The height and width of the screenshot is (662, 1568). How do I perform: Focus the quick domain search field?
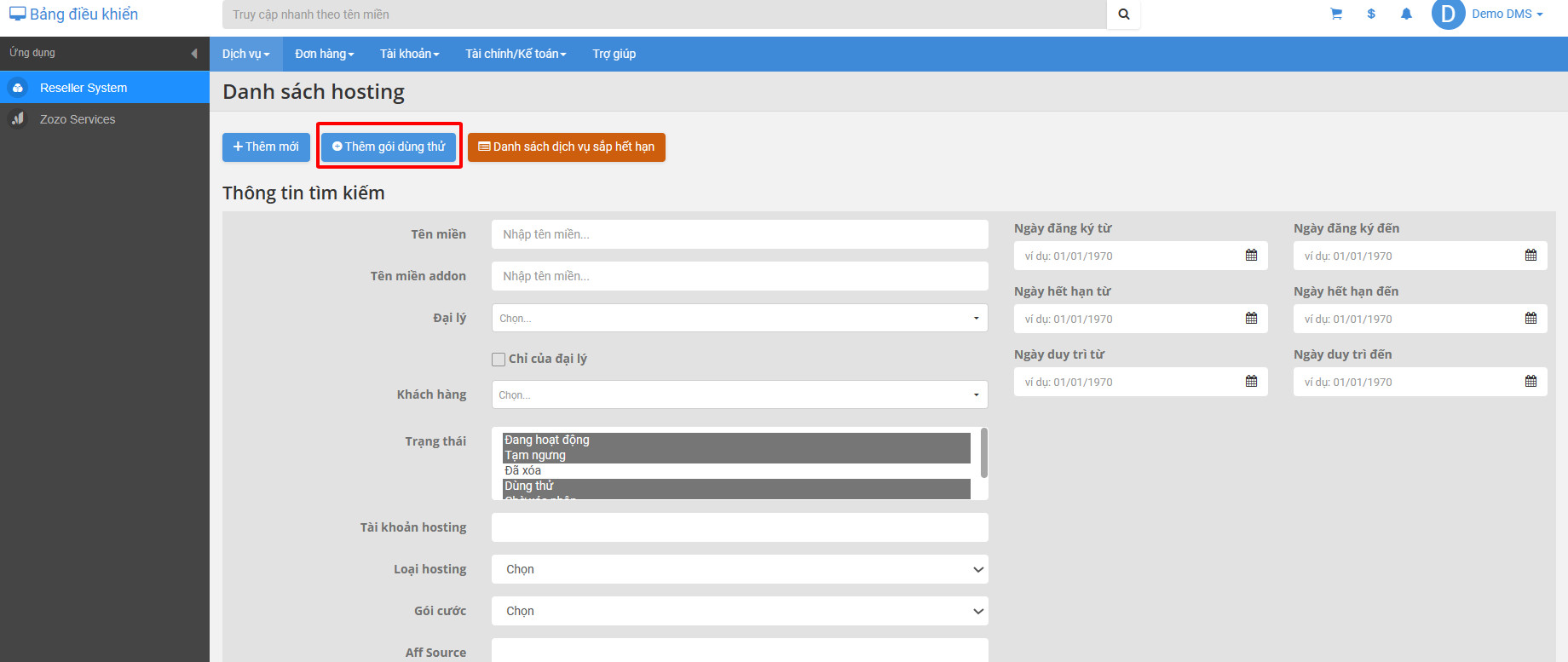[x=665, y=14]
